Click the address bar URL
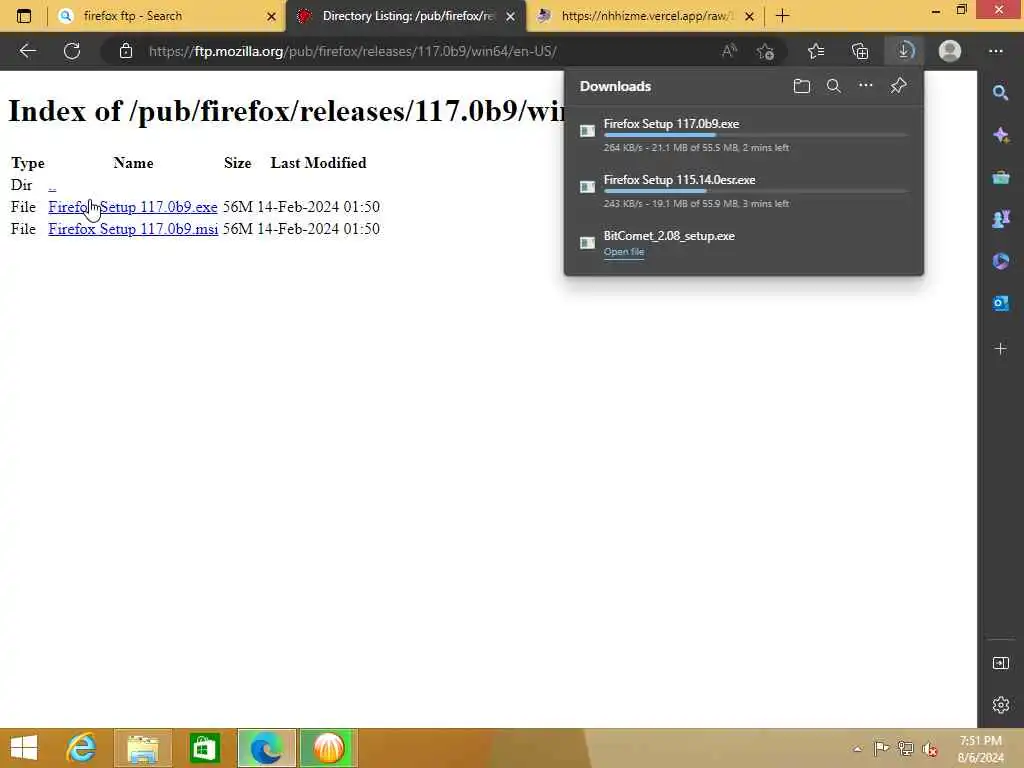This screenshot has height=768, width=1024. (x=353, y=51)
